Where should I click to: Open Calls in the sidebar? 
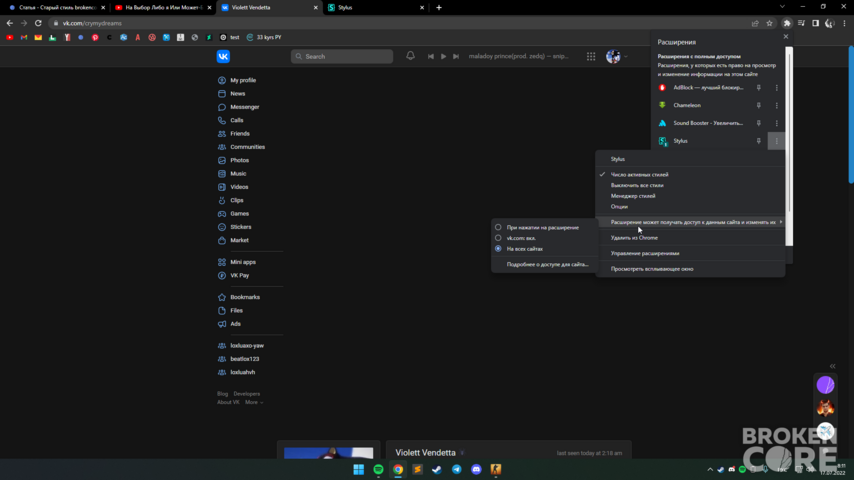point(236,120)
